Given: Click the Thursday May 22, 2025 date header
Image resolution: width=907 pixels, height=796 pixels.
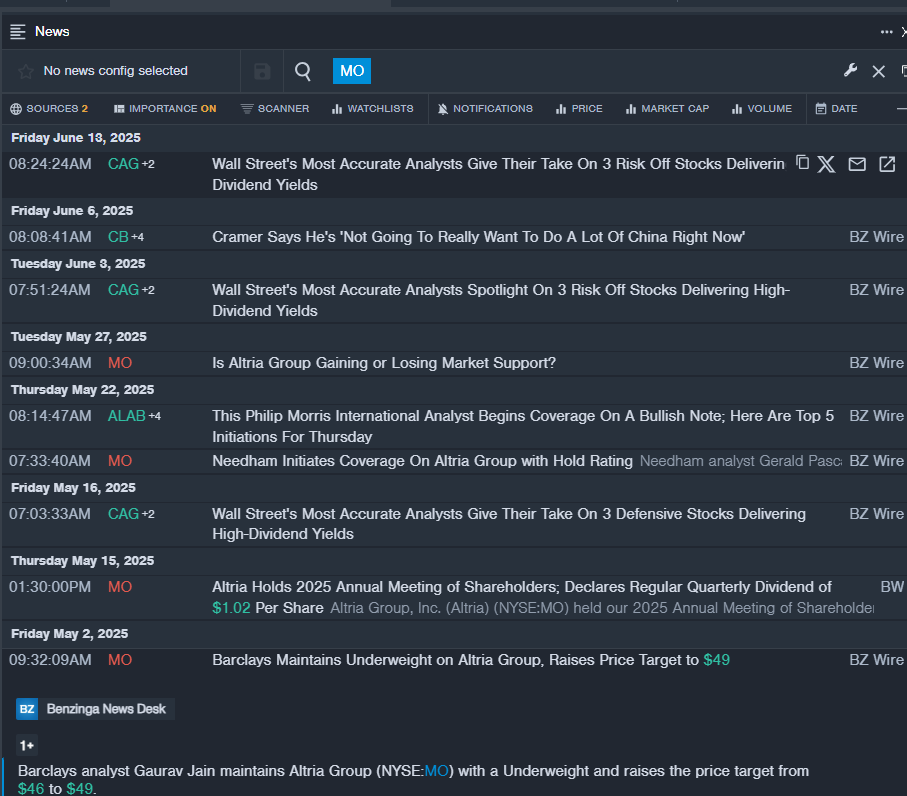Looking at the screenshot, I should click(x=83, y=390).
